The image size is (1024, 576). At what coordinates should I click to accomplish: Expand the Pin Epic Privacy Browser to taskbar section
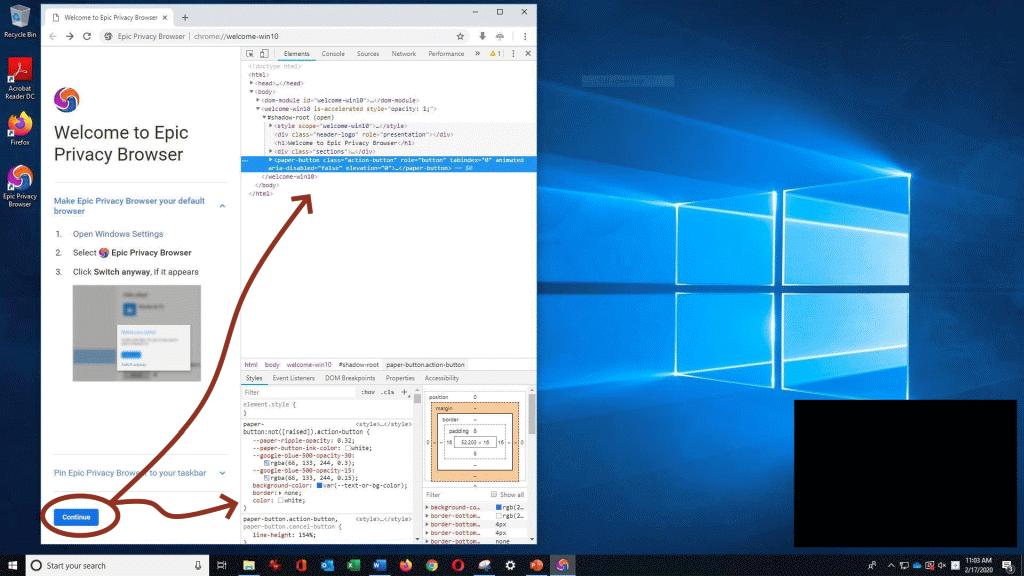point(222,473)
